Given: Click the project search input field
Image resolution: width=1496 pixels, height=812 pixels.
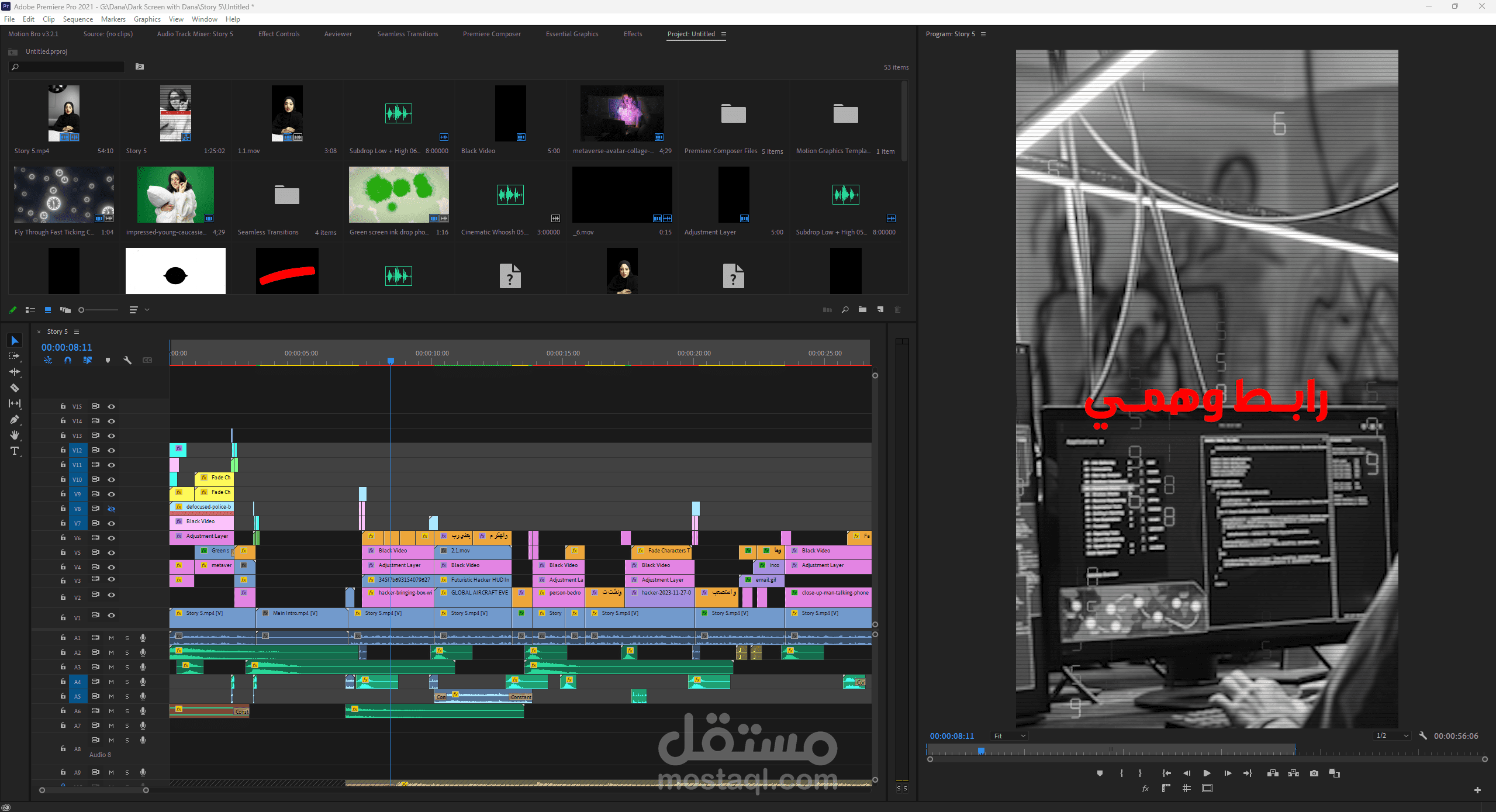Looking at the screenshot, I should (67, 67).
